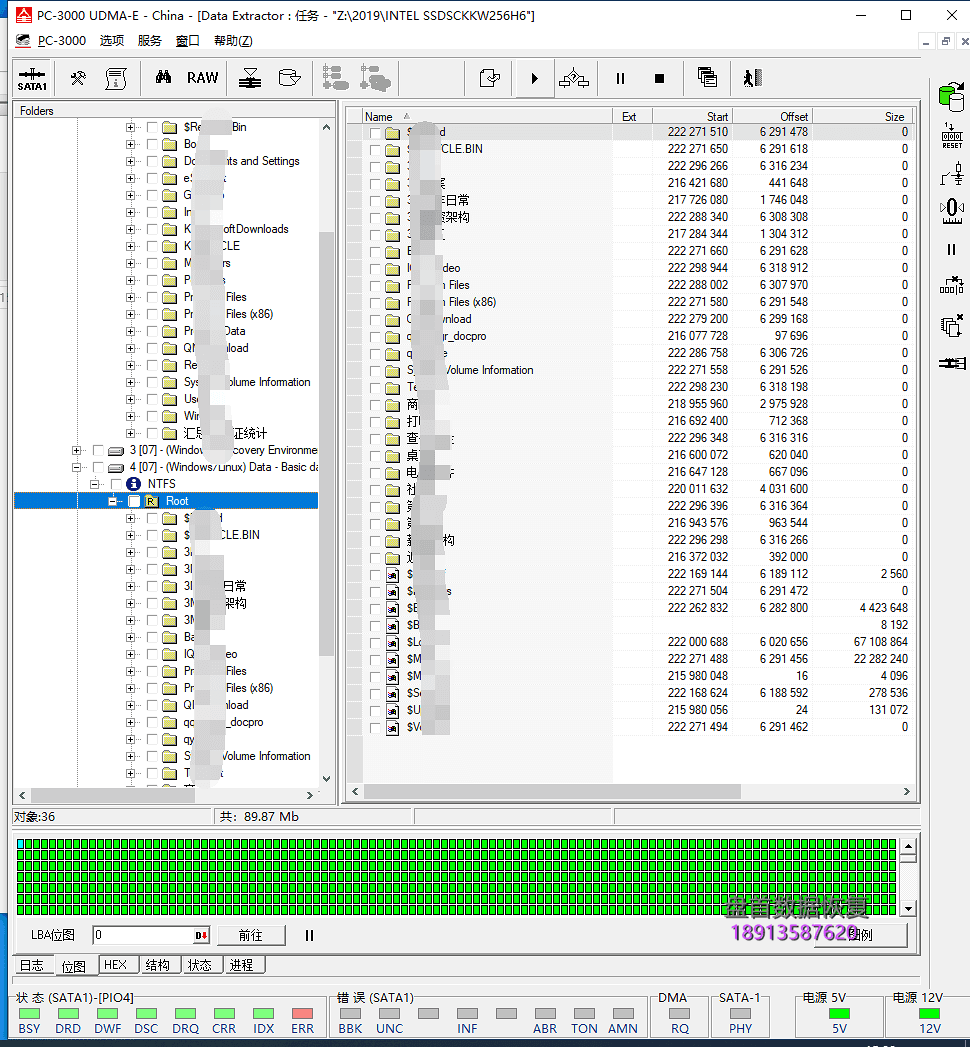Click the network nodes map icon
Screen dimensions: 970x1047
coord(573,79)
